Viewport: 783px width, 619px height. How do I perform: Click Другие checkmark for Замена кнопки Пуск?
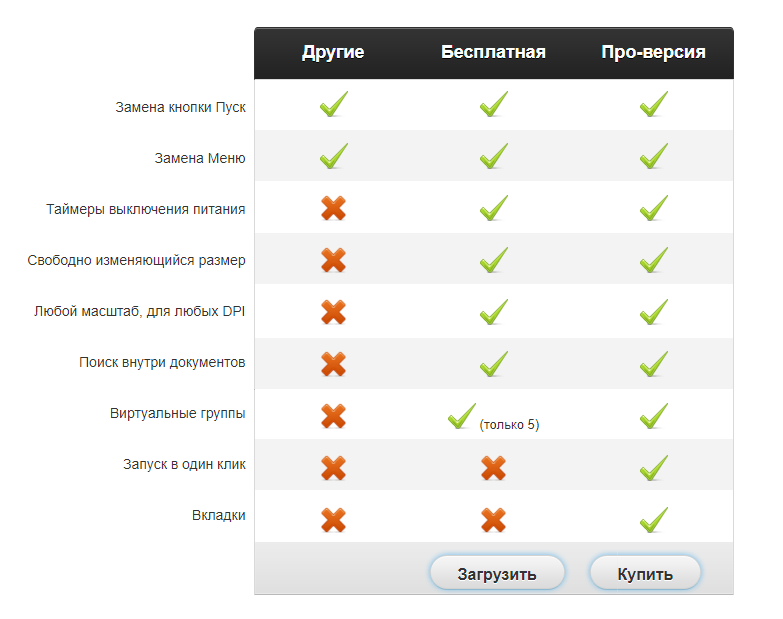333,104
